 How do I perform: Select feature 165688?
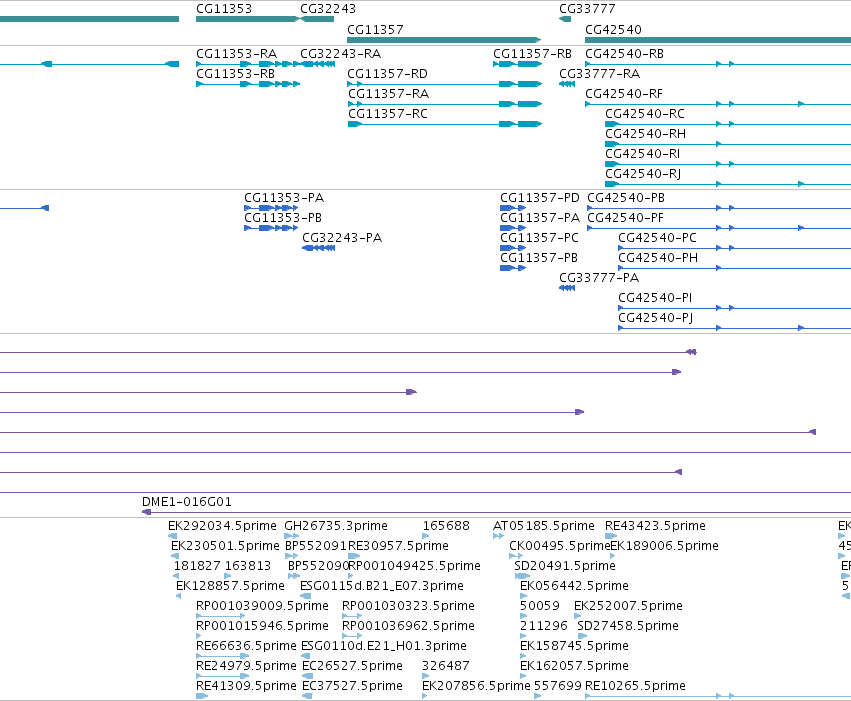click(446, 526)
